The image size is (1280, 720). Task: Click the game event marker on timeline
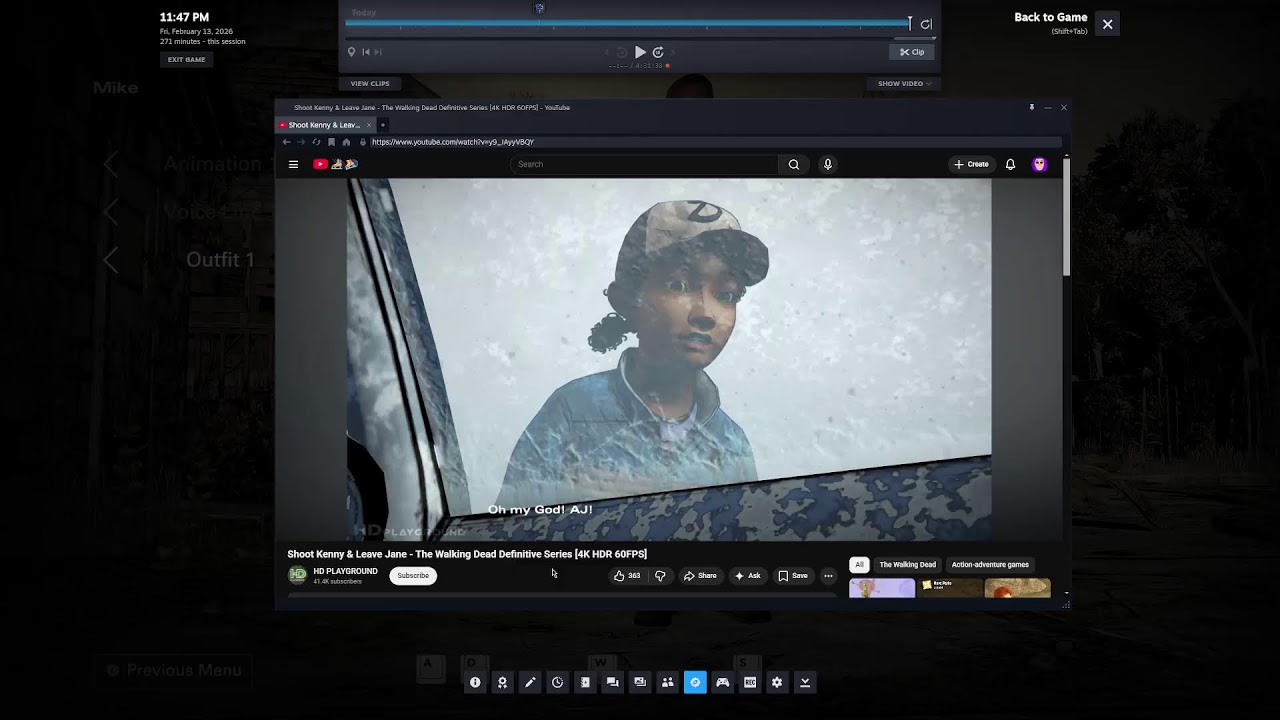coord(539,8)
